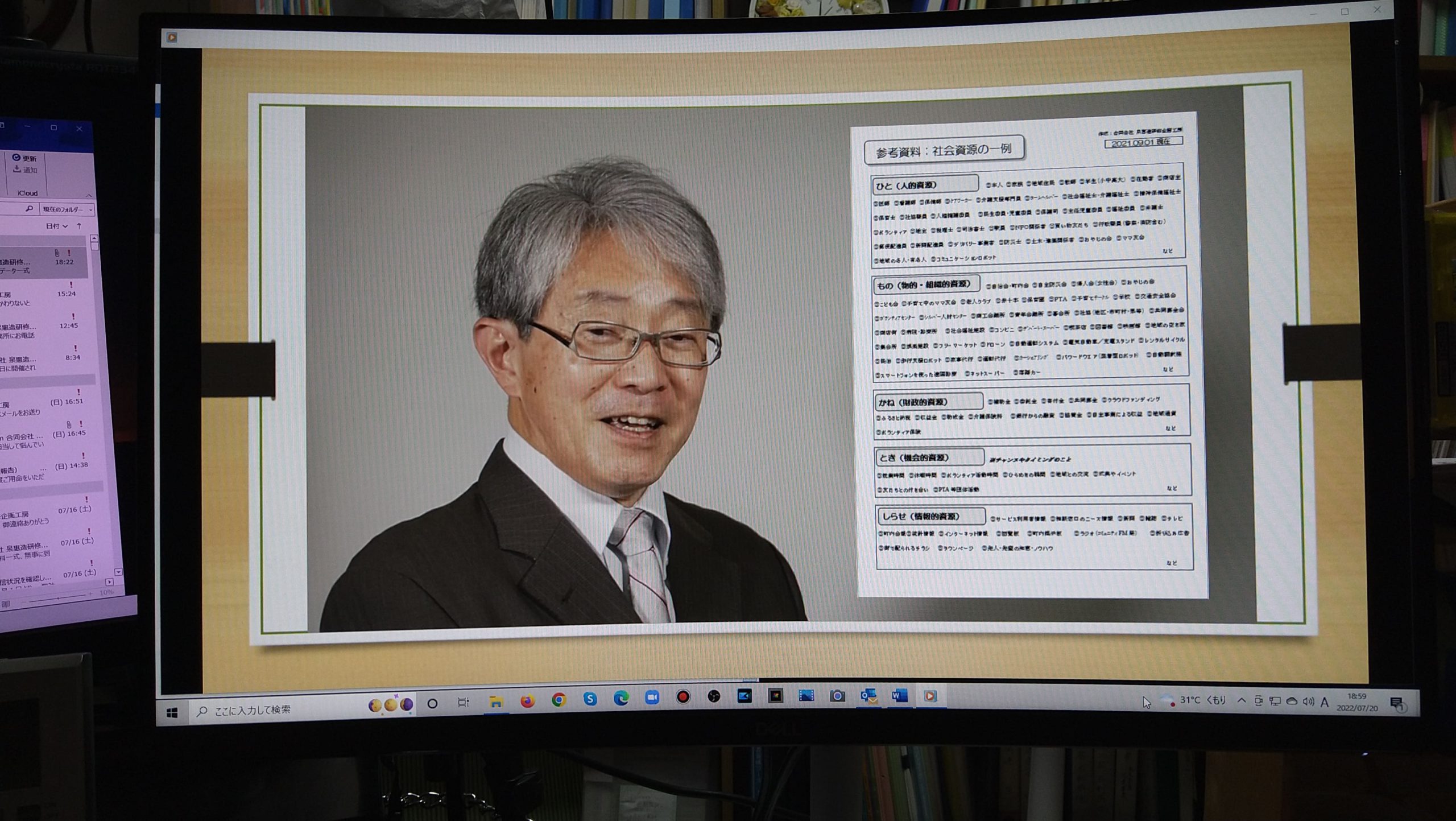This screenshot has height=821, width=1456.
Task: Open OBS Studio from the taskbar
Action: [714, 696]
